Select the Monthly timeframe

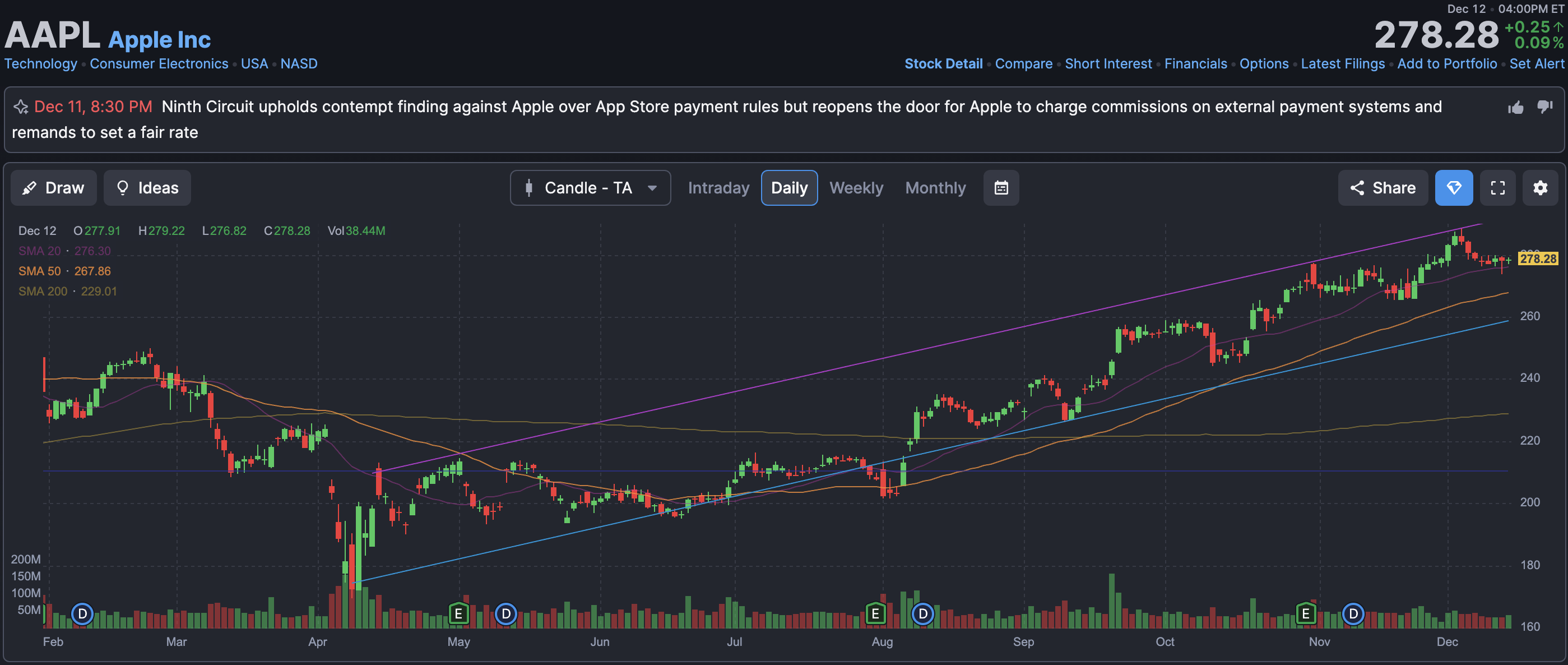click(x=935, y=188)
